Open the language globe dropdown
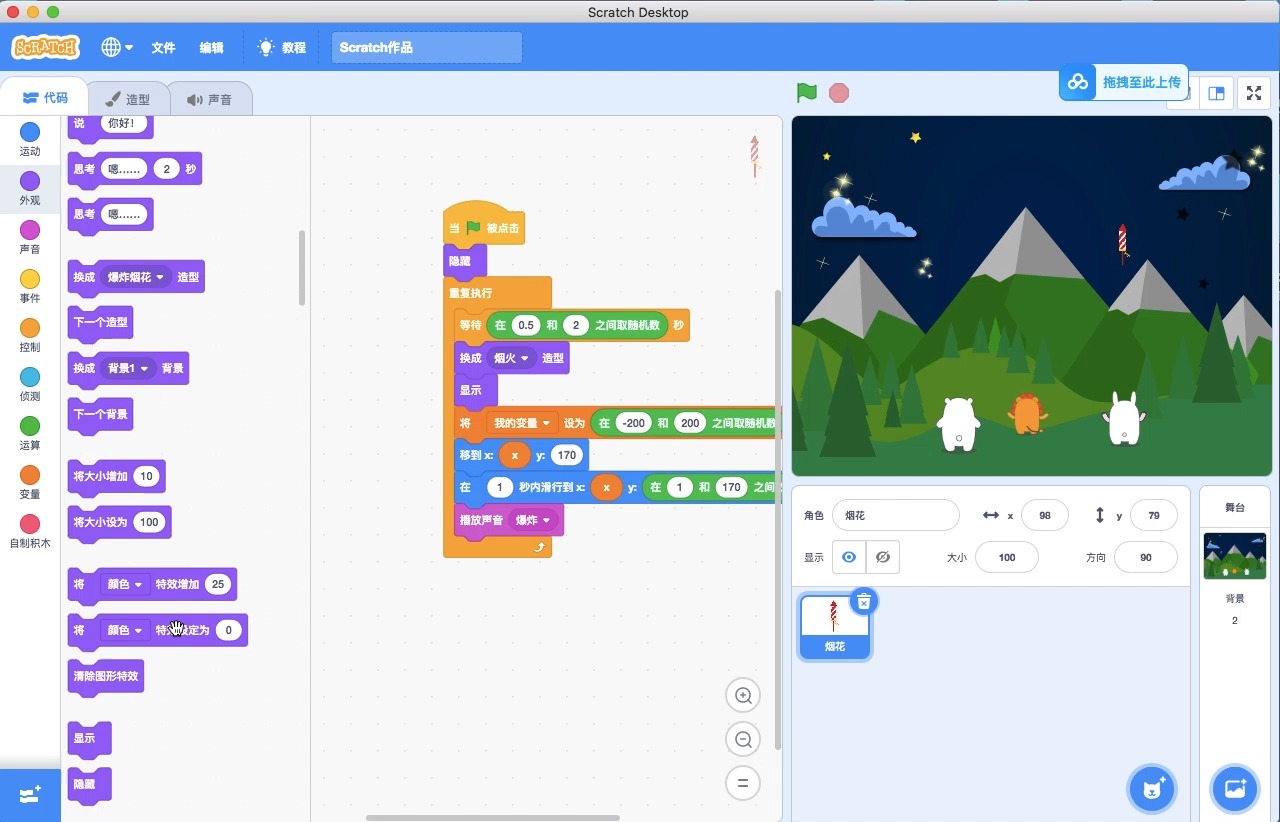The height and width of the screenshot is (822, 1280). click(116, 47)
